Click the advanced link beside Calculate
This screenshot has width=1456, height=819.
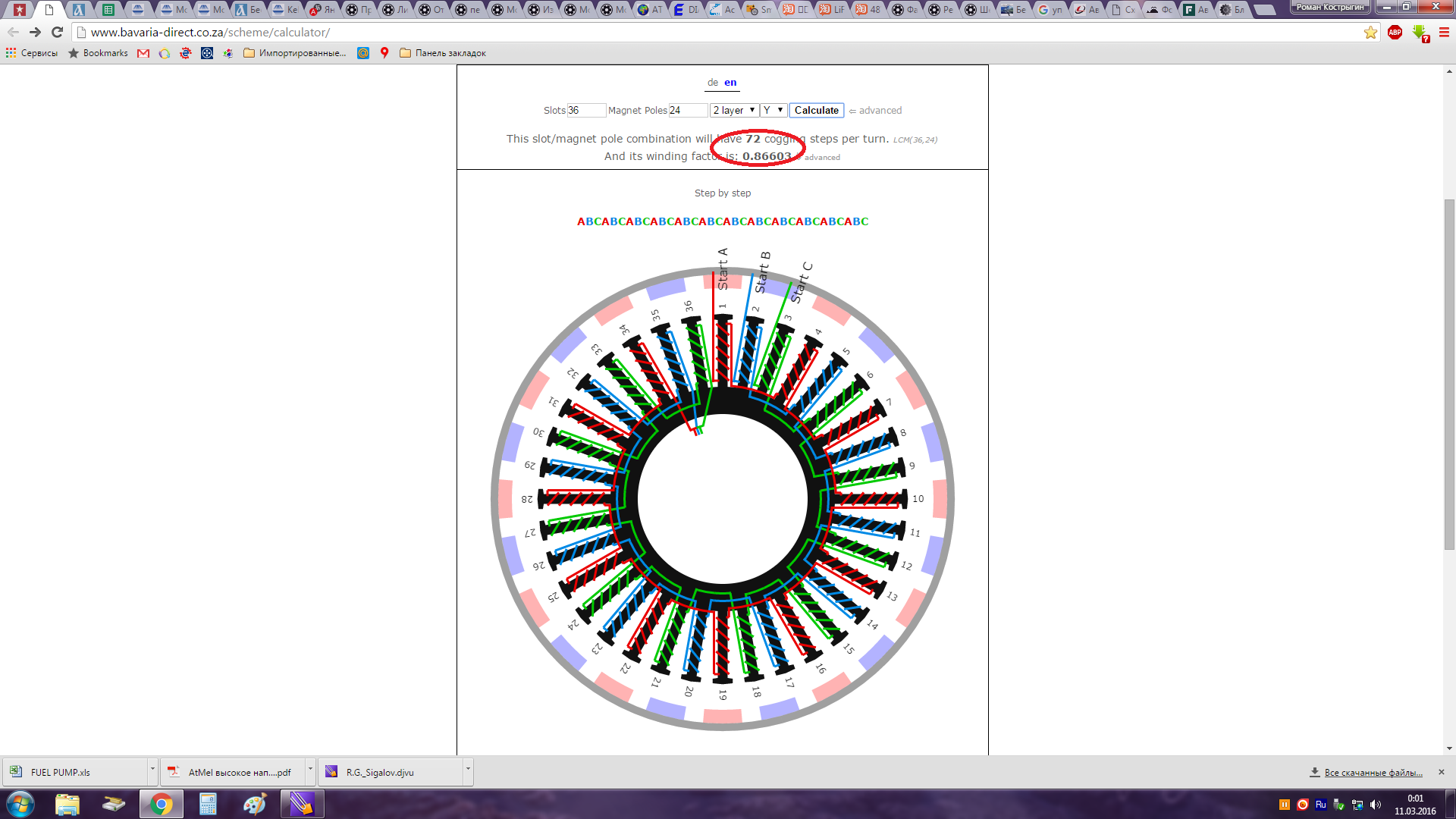point(880,111)
